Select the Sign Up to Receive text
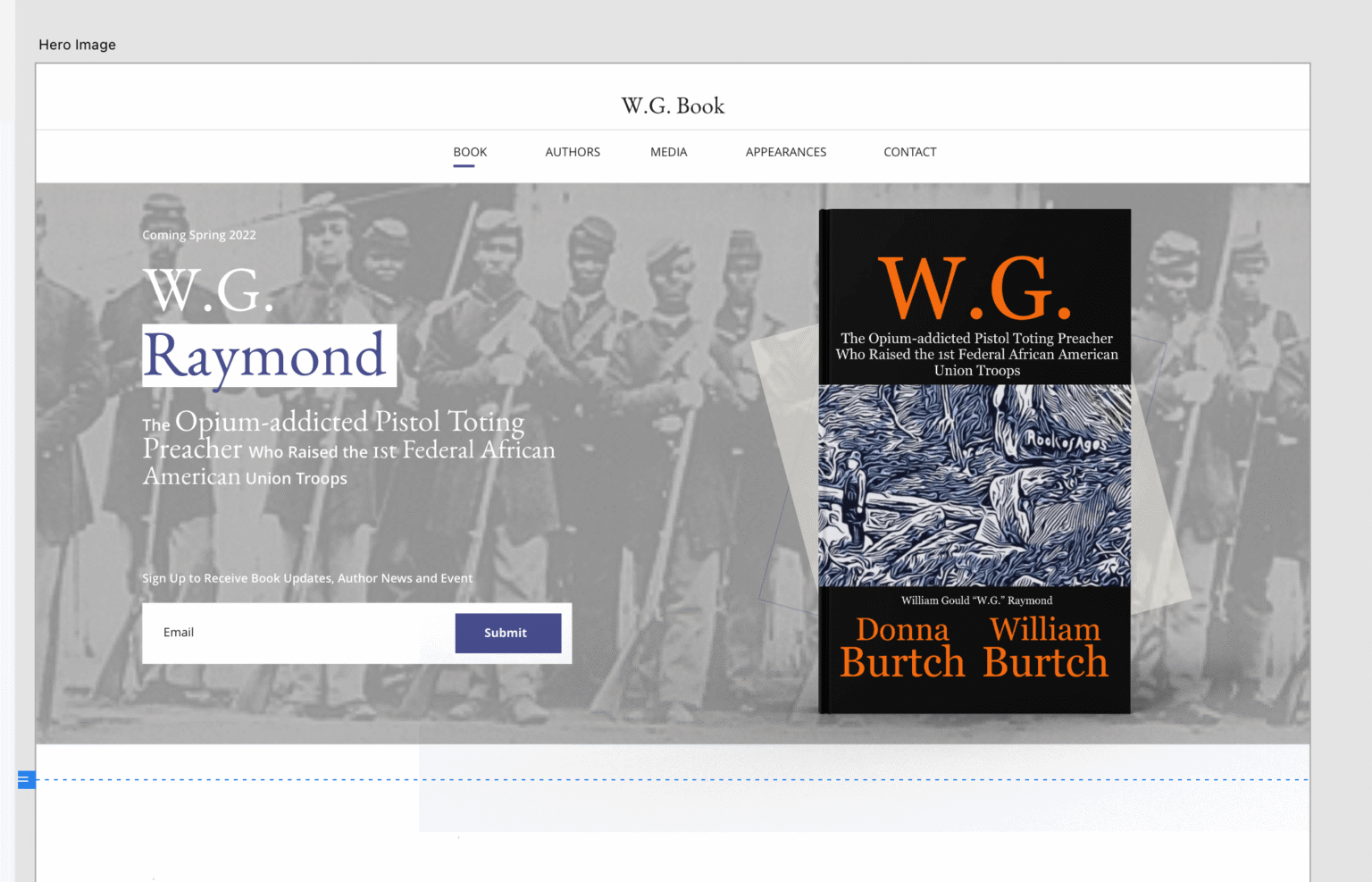This screenshot has height=882, width=1372. (307, 578)
